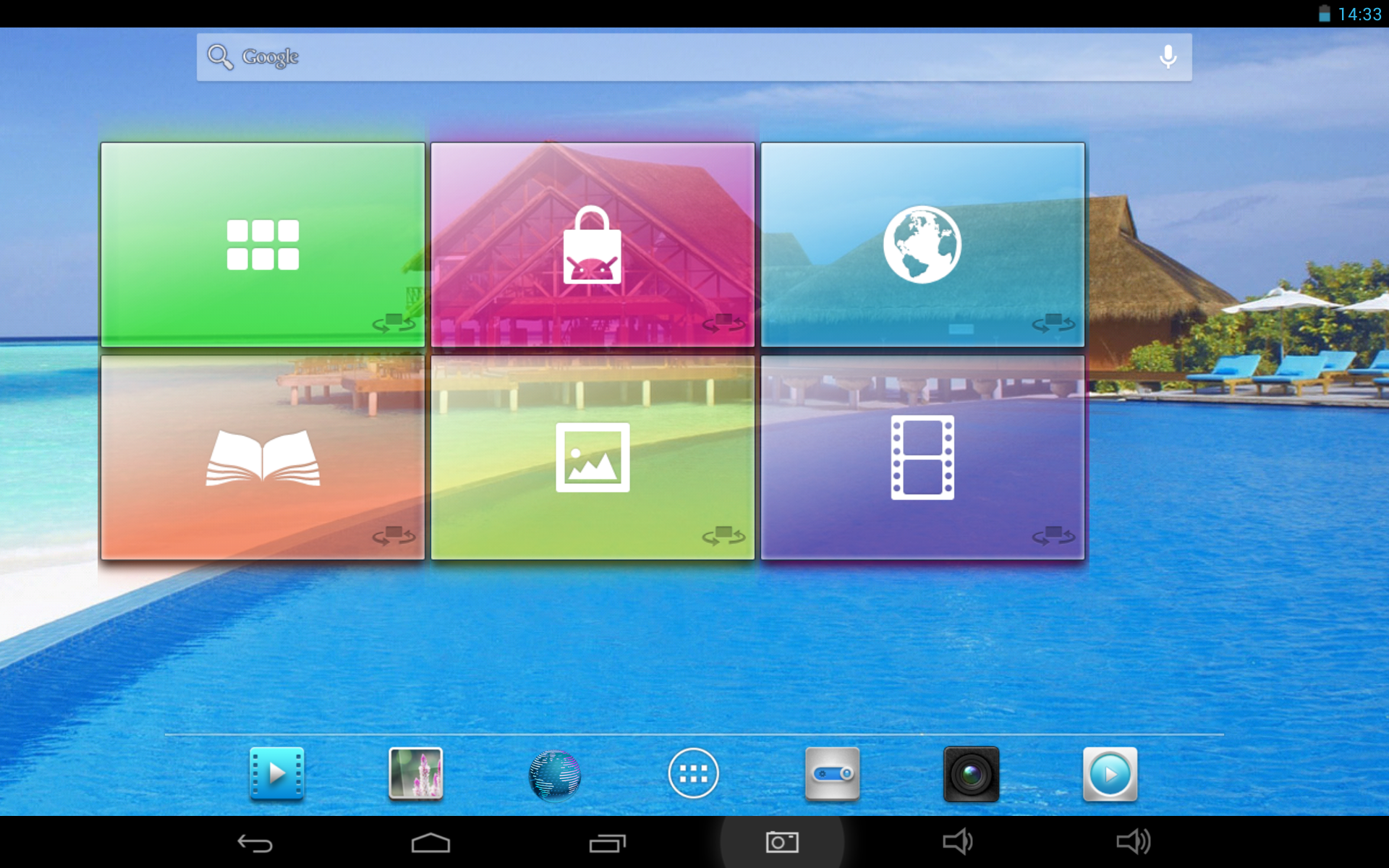This screenshot has height=868, width=1389.
Task: Launch the video player dock icon
Action: [x=277, y=774]
